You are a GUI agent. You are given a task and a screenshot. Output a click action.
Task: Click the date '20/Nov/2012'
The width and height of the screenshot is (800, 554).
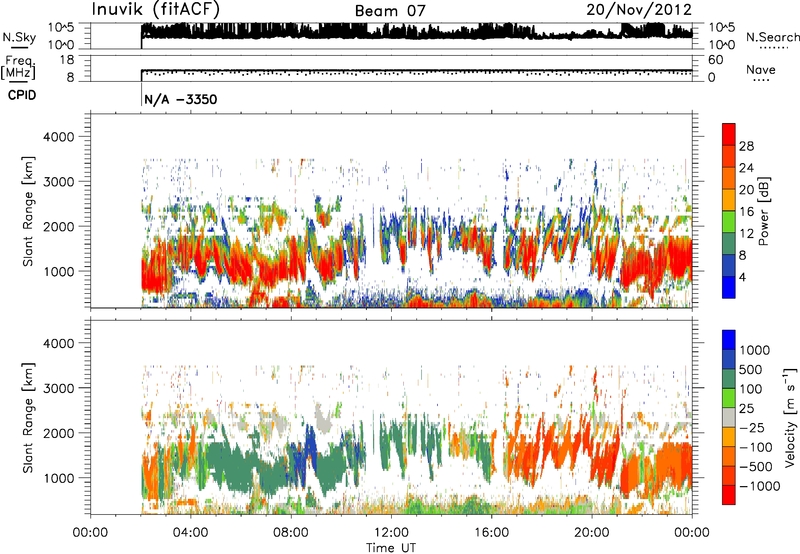click(639, 10)
